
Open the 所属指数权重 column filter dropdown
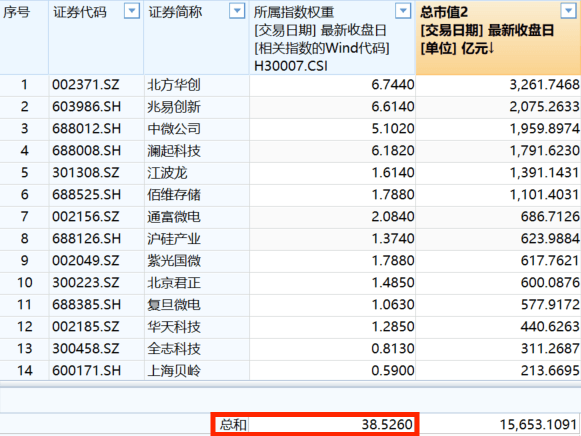tap(403, 11)
